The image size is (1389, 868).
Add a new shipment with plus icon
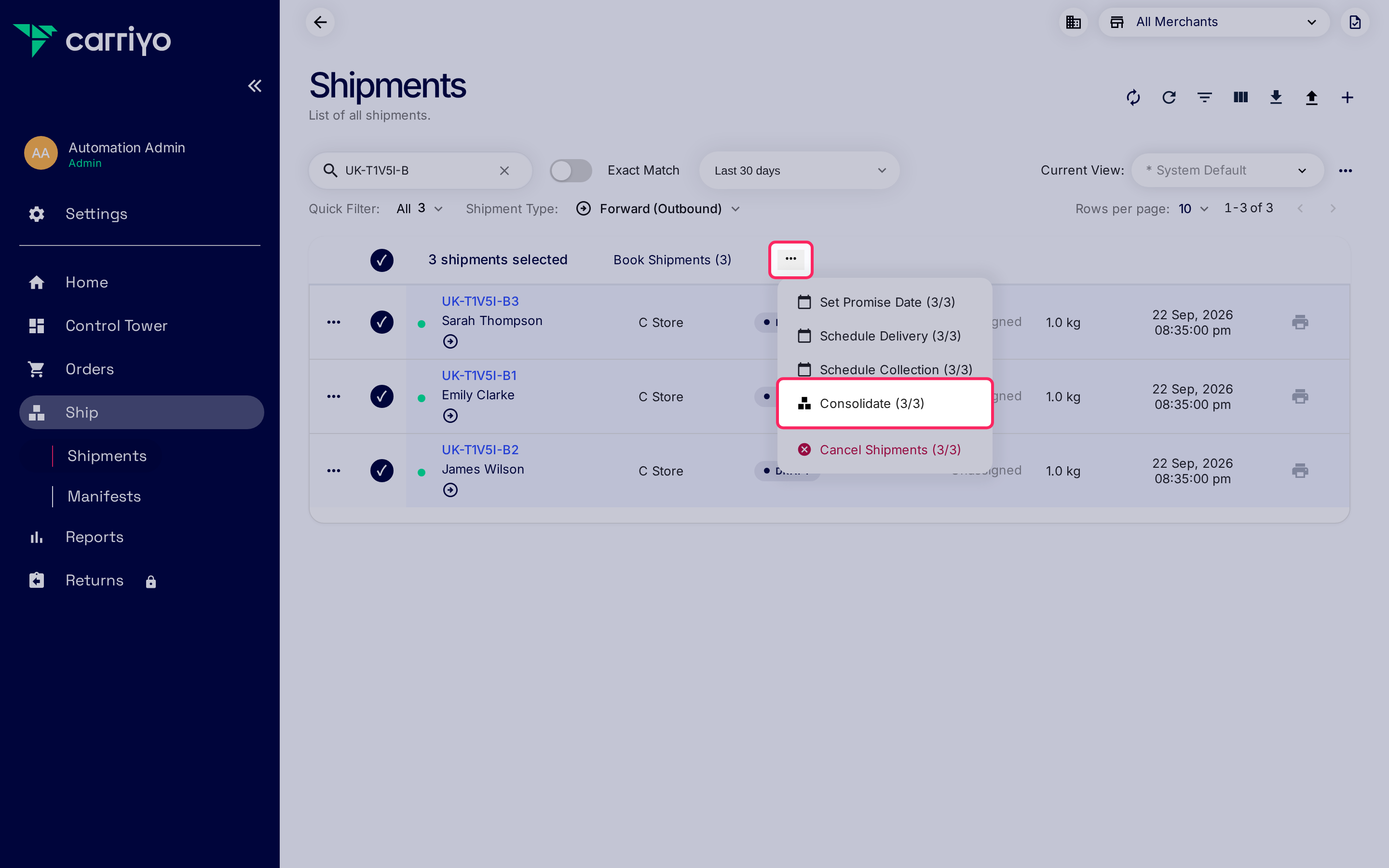(x=1347, y=97)
